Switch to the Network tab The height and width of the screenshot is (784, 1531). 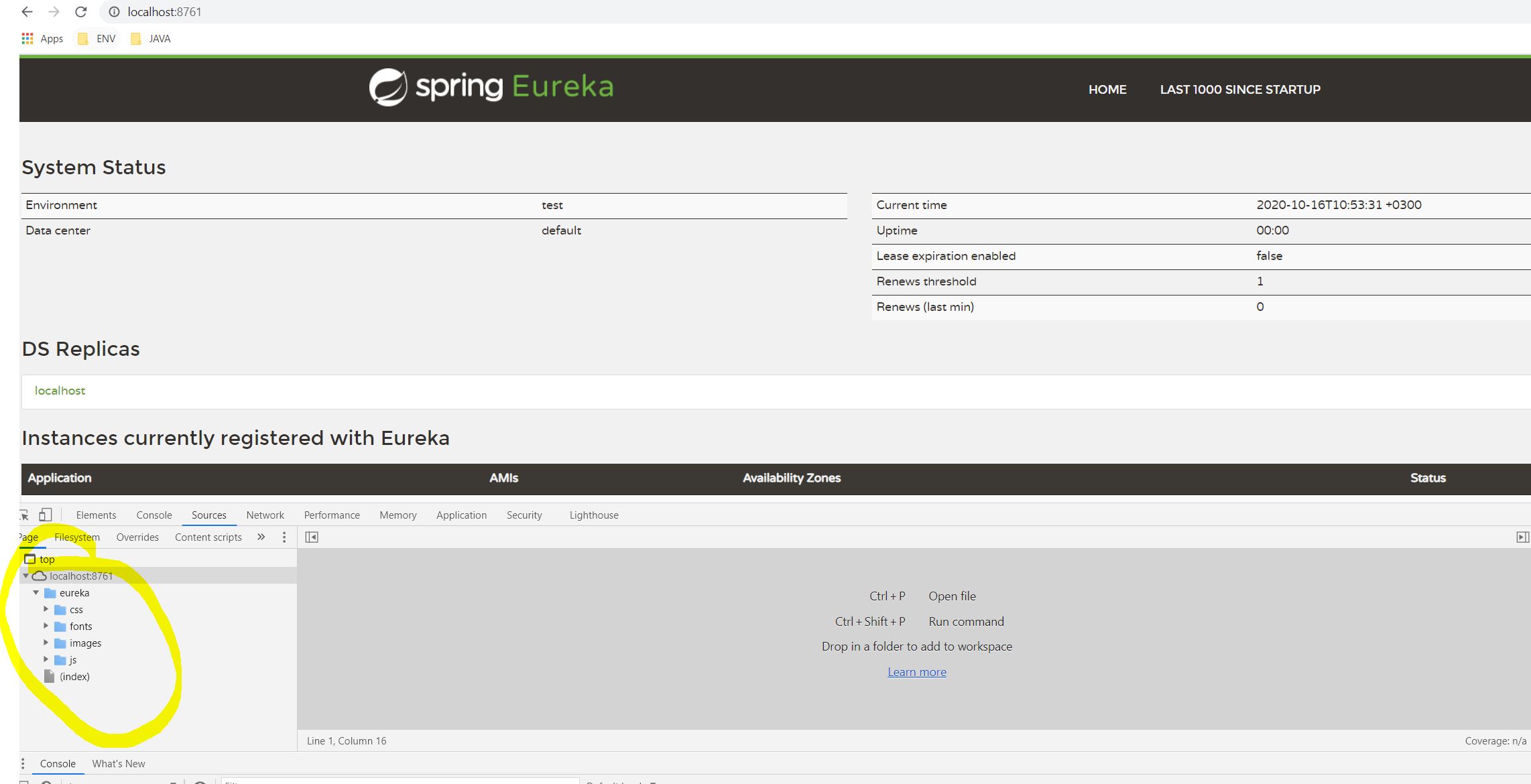[265, 515]
